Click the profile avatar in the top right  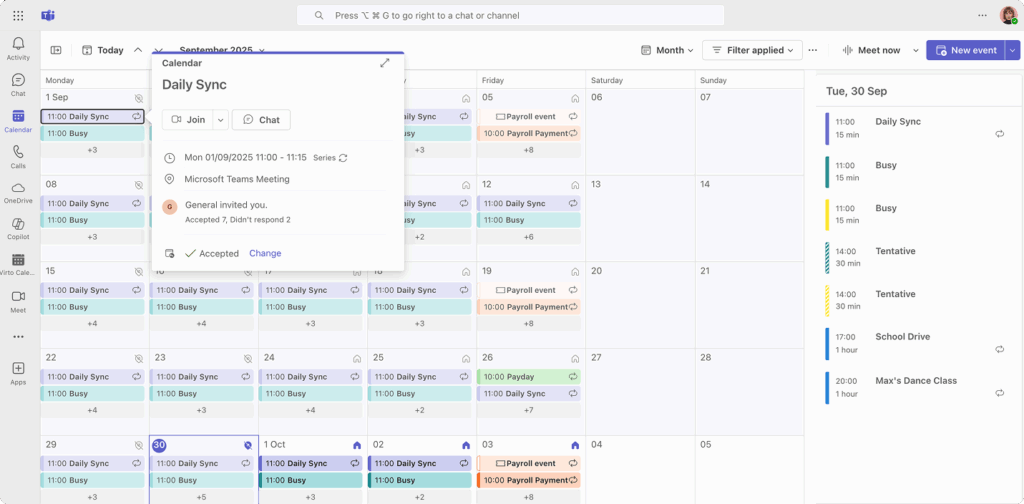(x=1008, y=16)
